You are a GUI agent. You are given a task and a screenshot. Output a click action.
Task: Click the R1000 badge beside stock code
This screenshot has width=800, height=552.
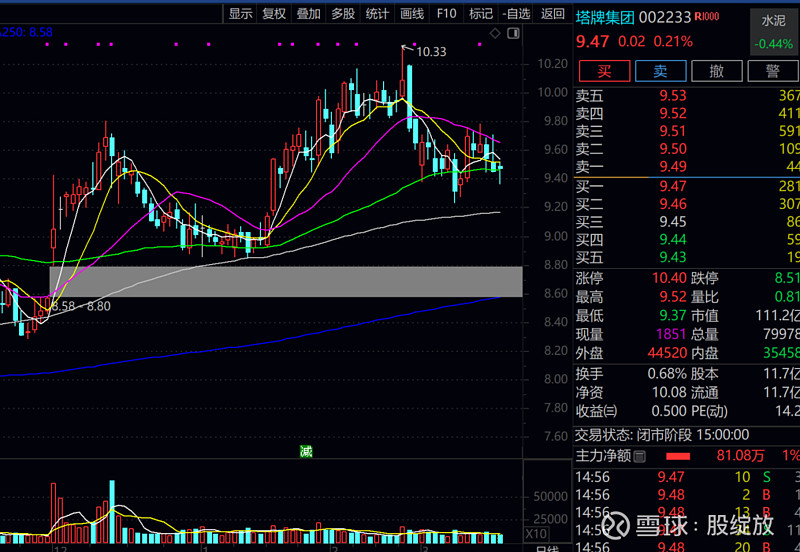point(707,17)
